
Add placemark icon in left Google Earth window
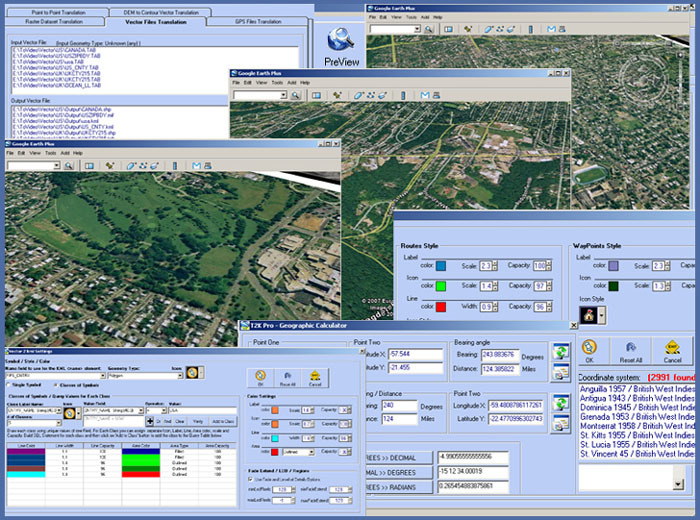110,166
